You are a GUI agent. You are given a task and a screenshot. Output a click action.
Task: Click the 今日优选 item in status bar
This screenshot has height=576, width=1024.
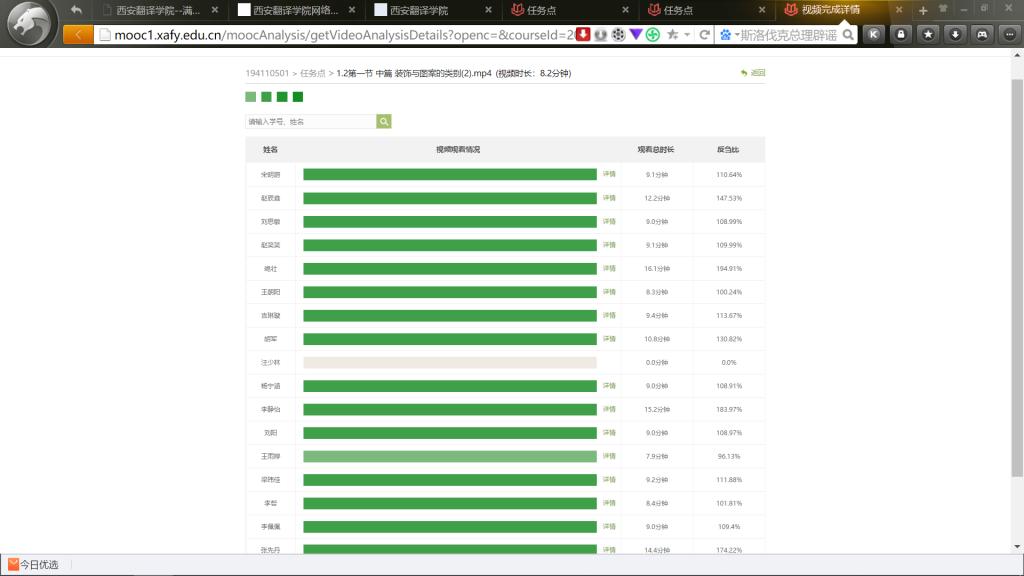[x=34, y=565]
